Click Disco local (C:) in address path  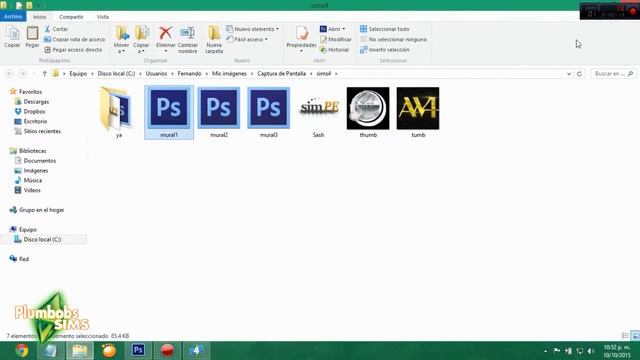(116, 73)
